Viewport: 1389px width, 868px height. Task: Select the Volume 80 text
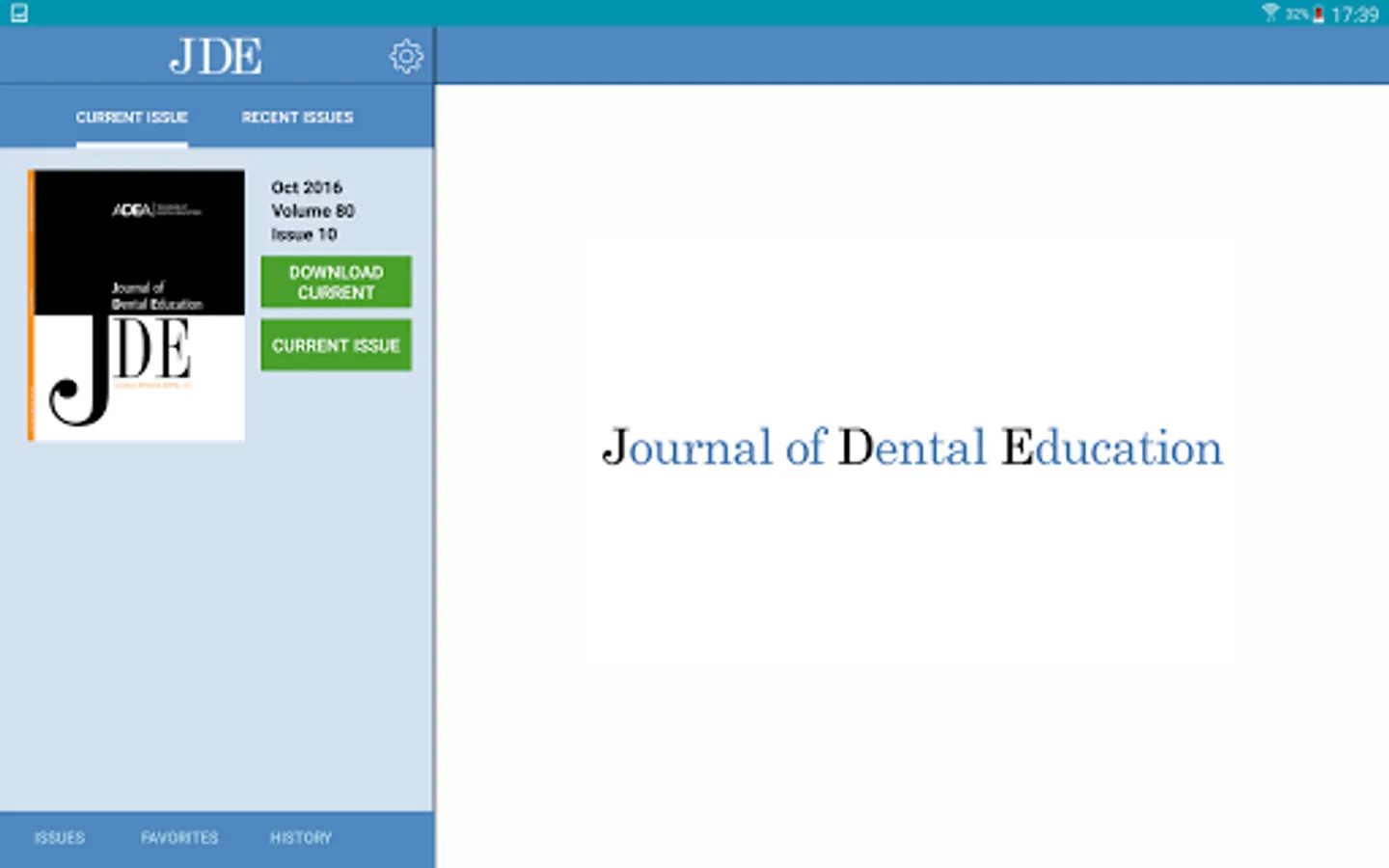[x=313, y=210]
